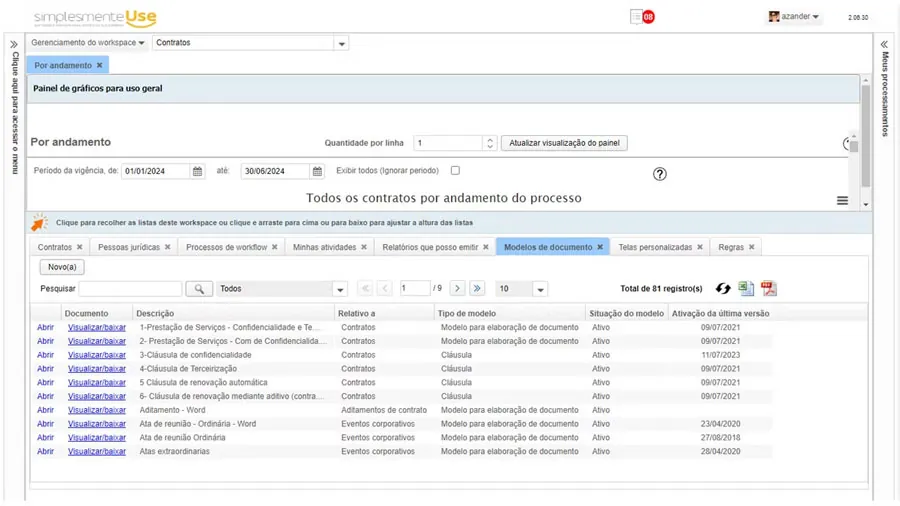900x506 pixels.
Task: Click the help question mark icon
Action: pyautogui.click(x=660, y=174)
